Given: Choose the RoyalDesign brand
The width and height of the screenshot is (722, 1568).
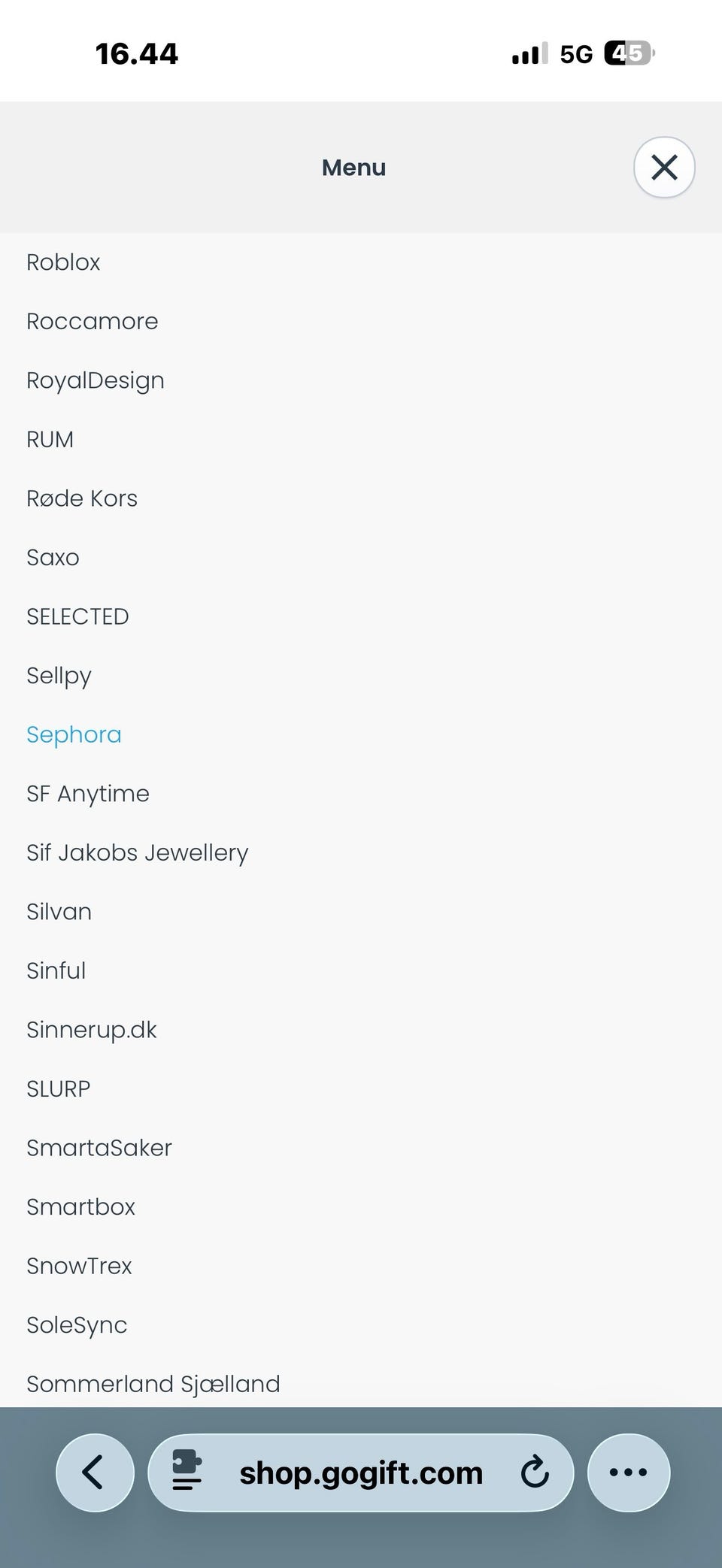Looking at the screenshot, I should point(96,380).
